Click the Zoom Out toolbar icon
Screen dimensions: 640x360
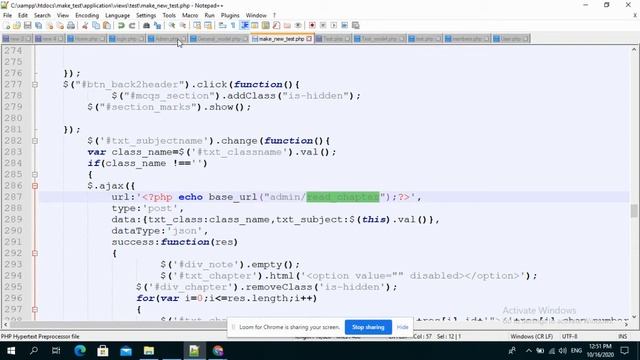click(183, 25)
